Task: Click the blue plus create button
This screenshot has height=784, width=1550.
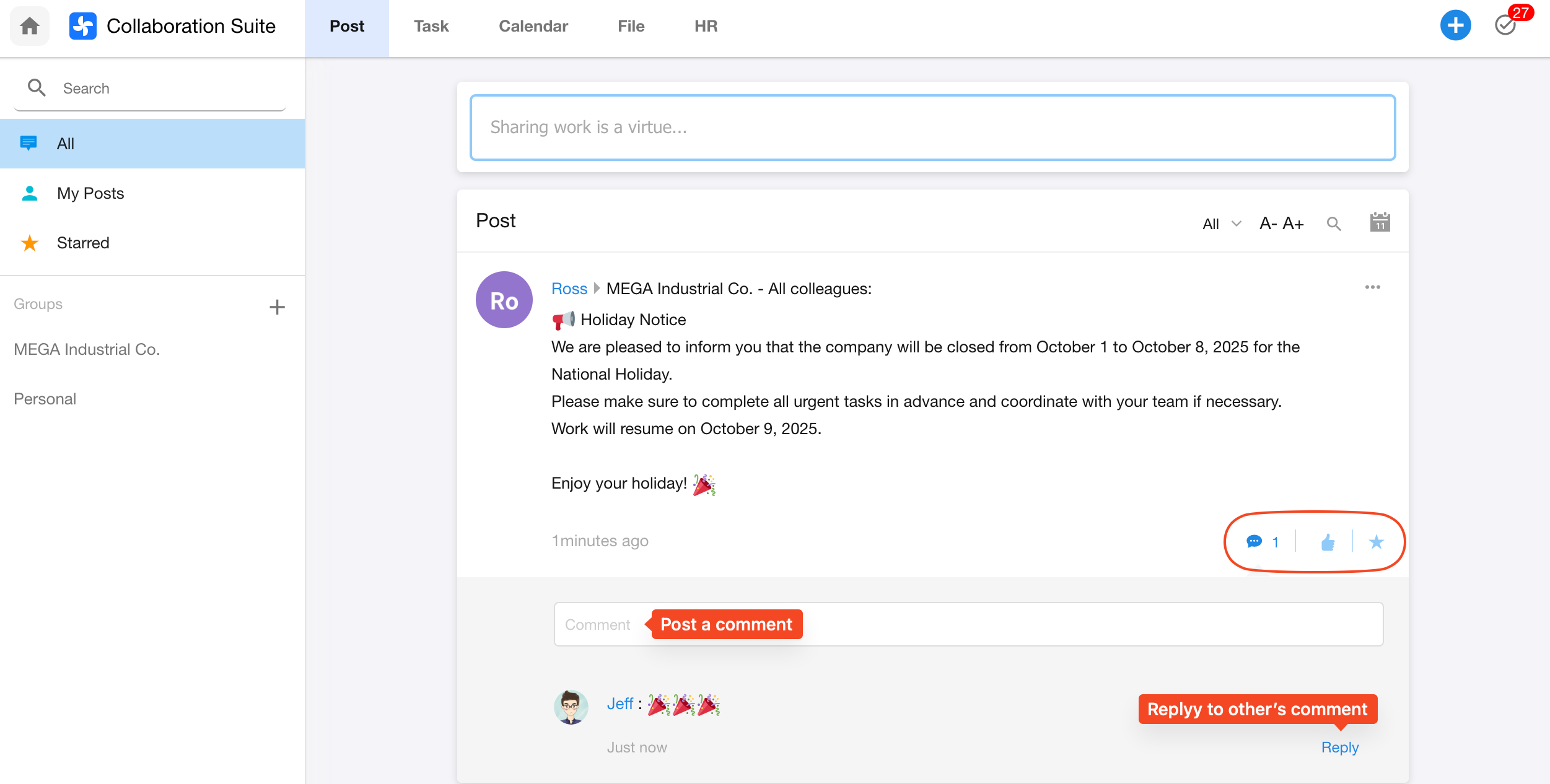Action: [x=1455, y=26]
